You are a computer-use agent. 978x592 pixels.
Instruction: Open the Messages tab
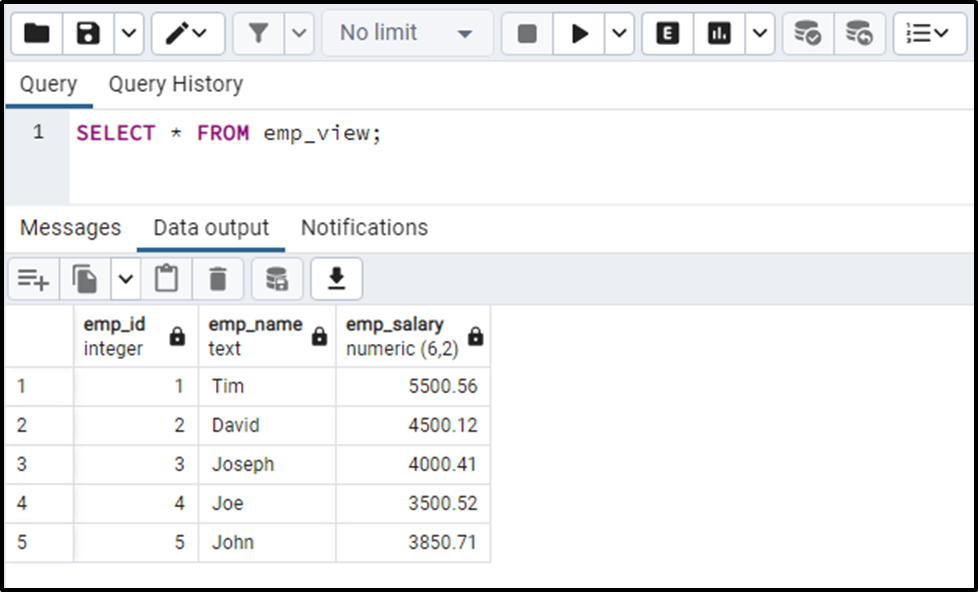pos(70,228)
